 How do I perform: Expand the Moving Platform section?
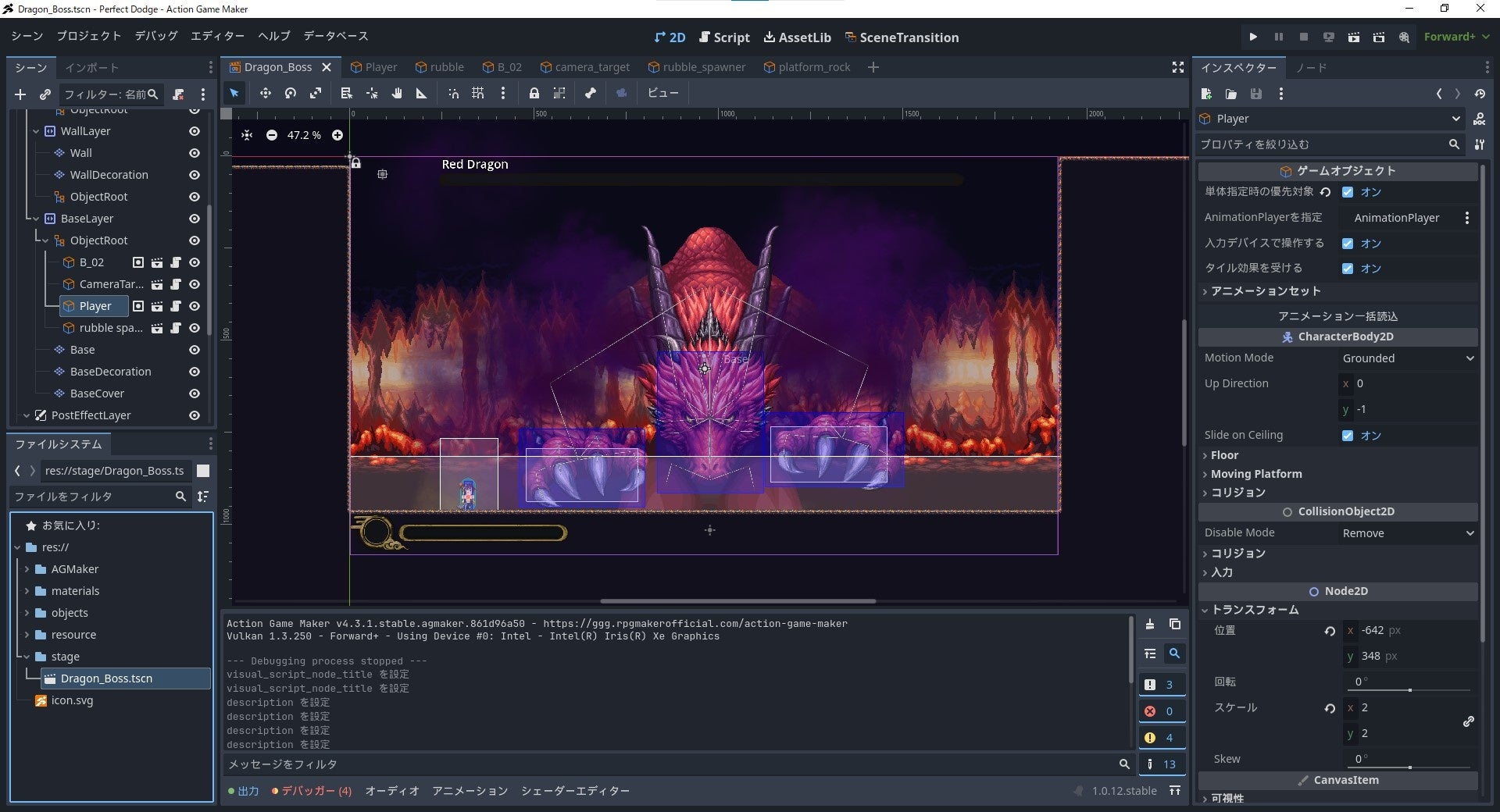tap(1256, 474)
